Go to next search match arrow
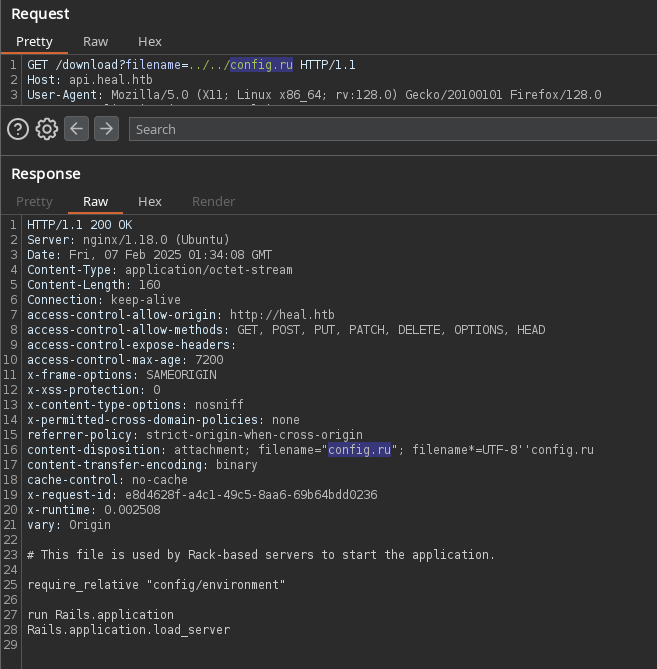 [106, 128]
